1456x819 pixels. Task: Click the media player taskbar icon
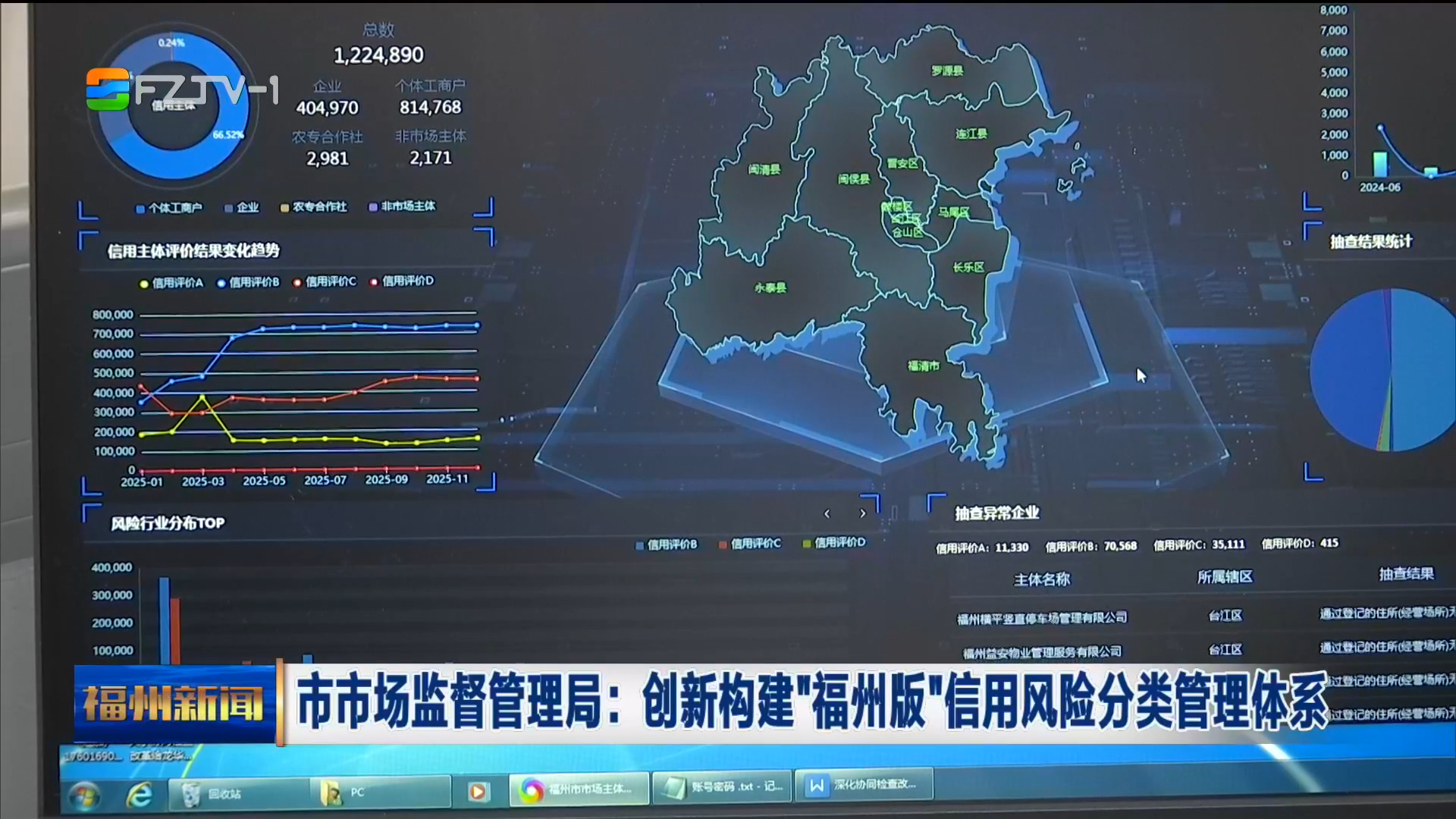(x=478, y=792)
